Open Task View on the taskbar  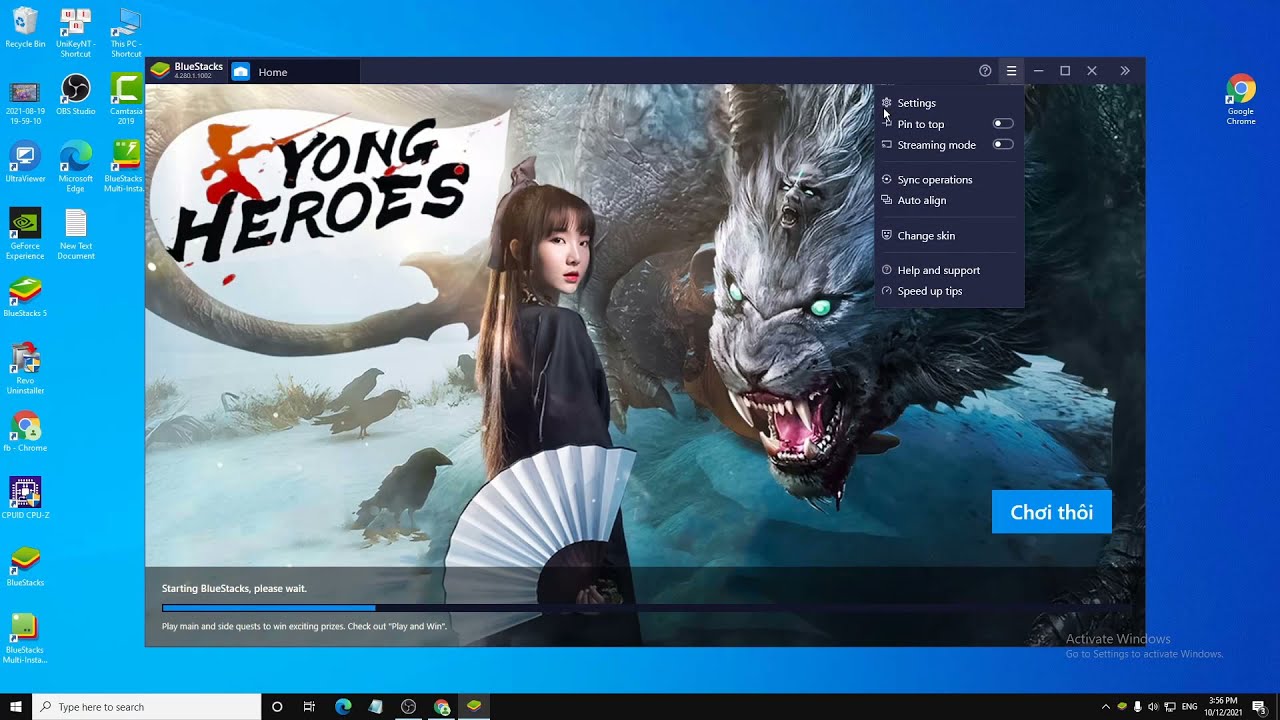(x=309, y=707)
